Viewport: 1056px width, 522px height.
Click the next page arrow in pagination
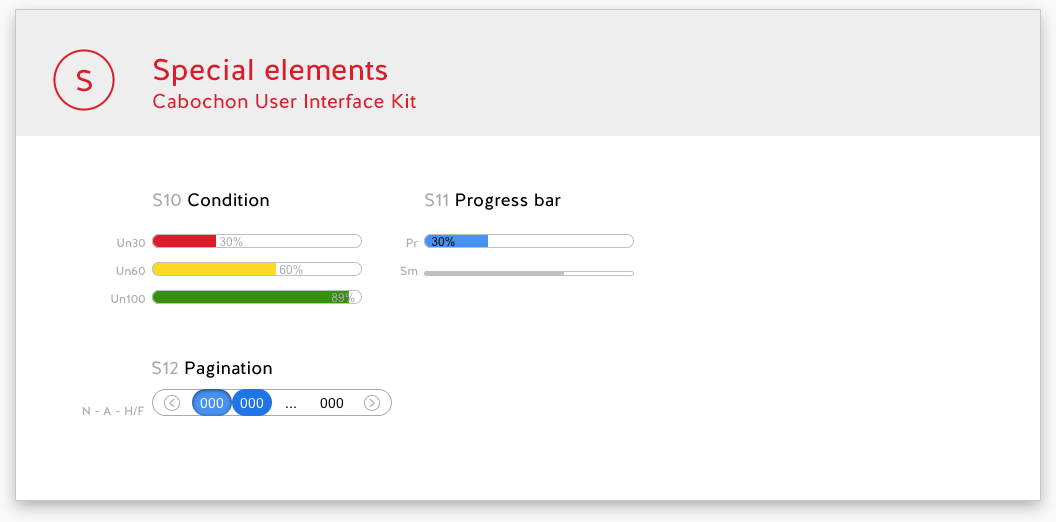point(372,403)
